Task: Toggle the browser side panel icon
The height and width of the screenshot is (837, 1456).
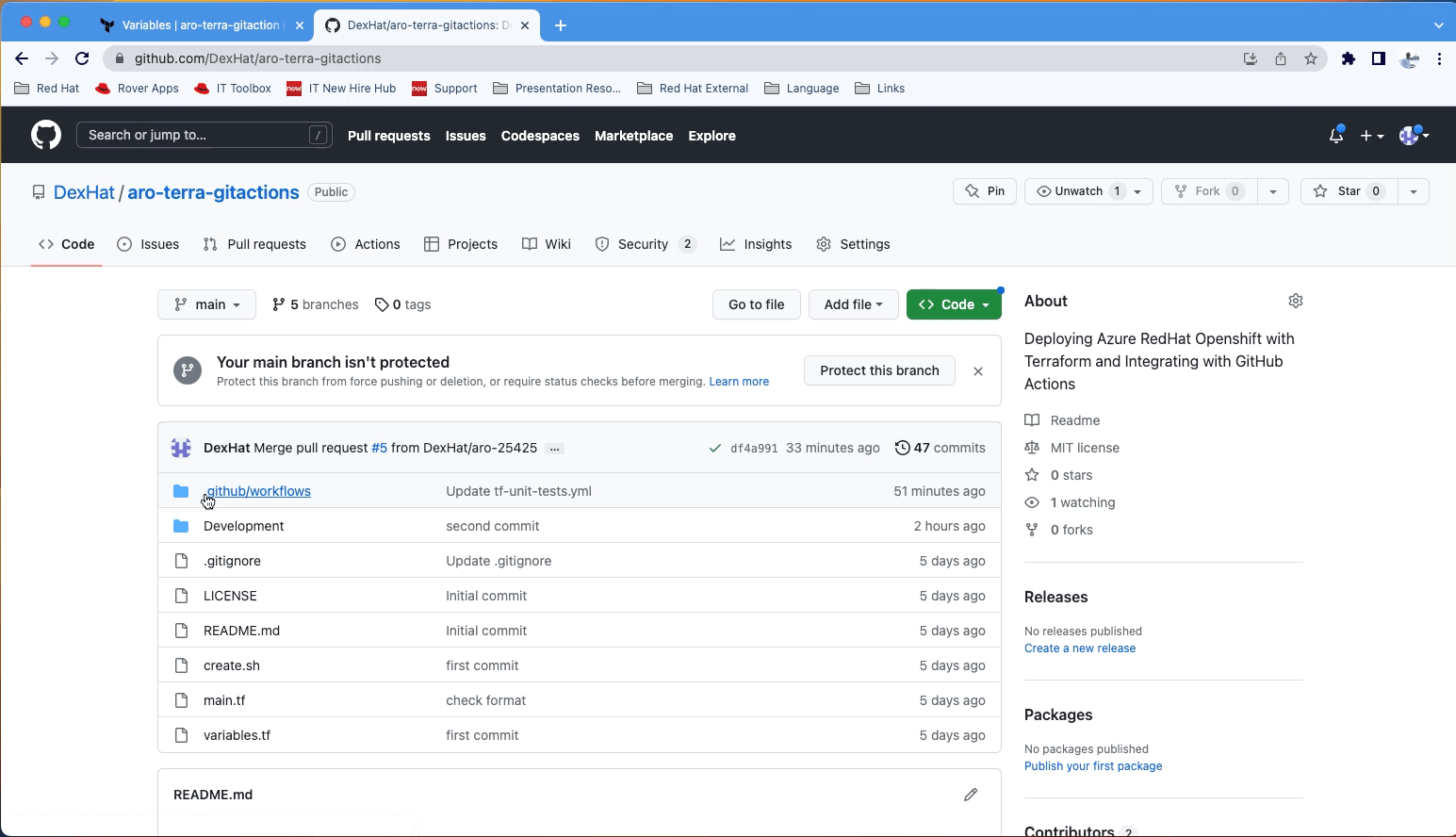Action: (x=1379, y=58)
